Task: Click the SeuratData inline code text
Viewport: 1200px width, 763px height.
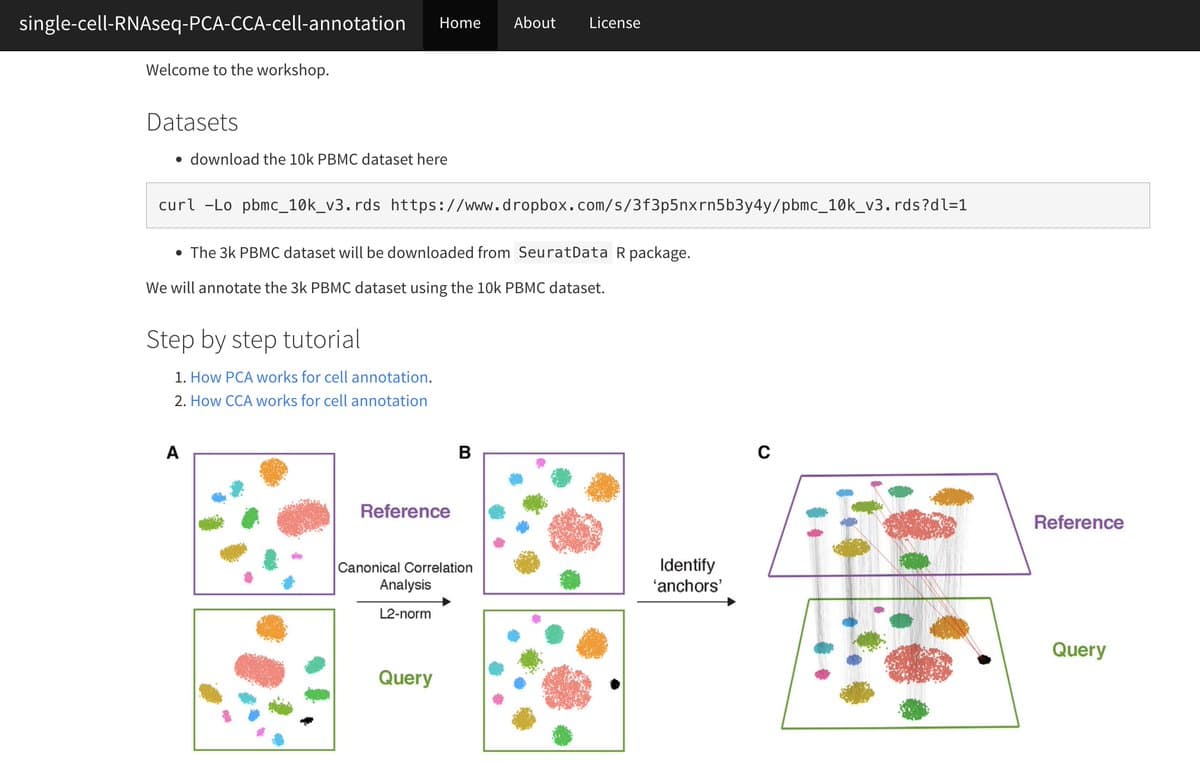Action: (x=566, y=252)
